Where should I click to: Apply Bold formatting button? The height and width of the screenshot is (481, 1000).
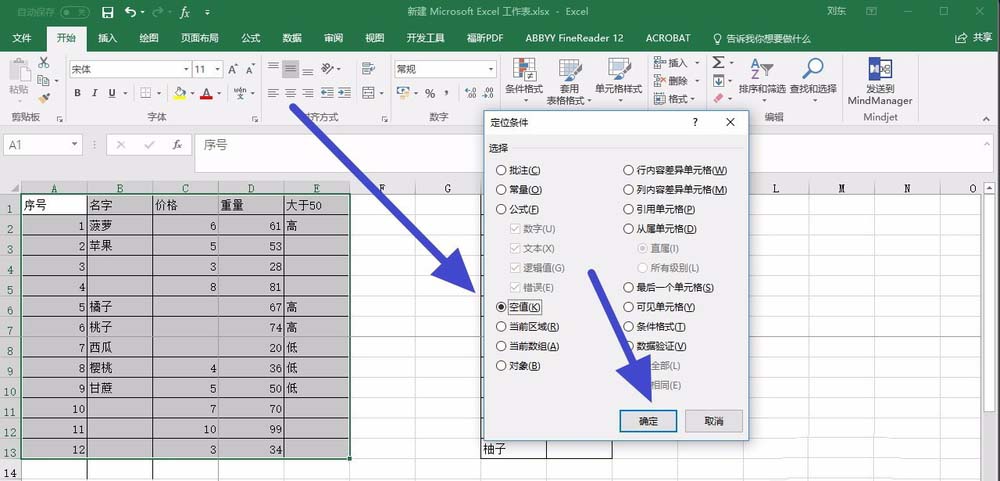pyautogui.click(x=77, y=93)
